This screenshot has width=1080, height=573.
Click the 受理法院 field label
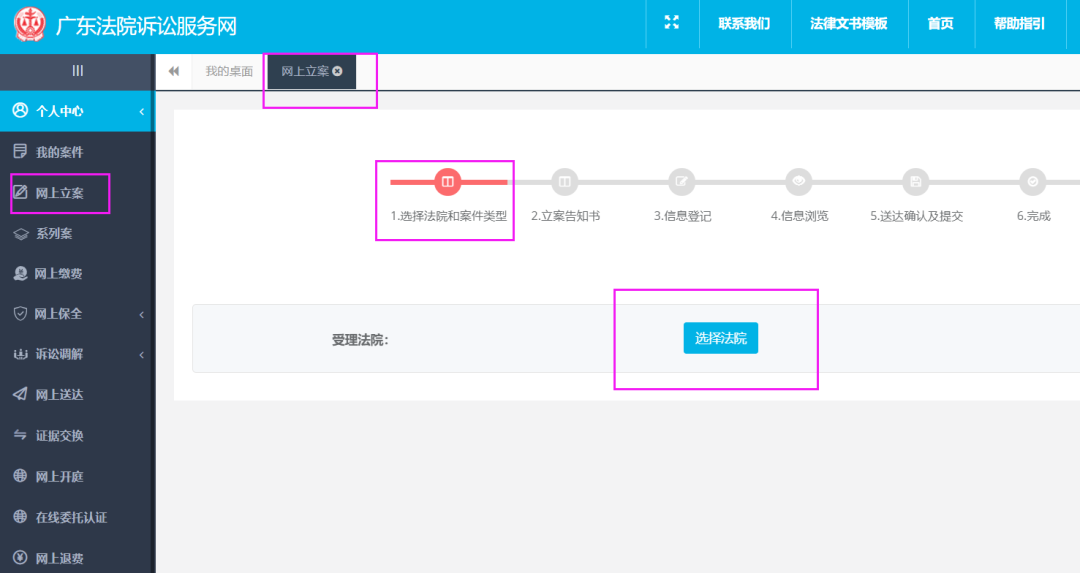(360, 340)
